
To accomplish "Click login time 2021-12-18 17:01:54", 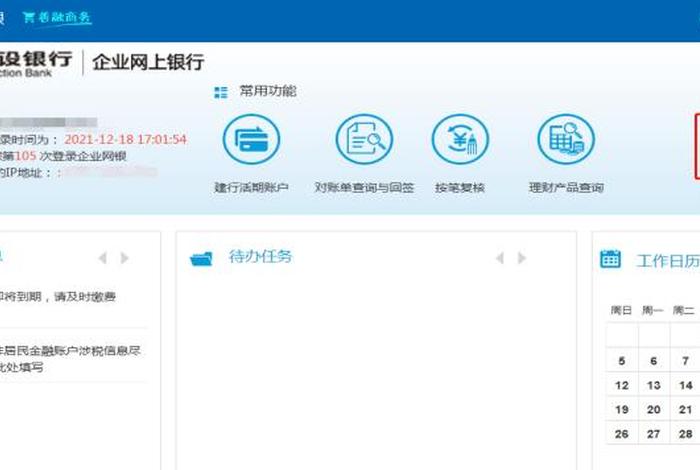I will click(x=125, y=139).
